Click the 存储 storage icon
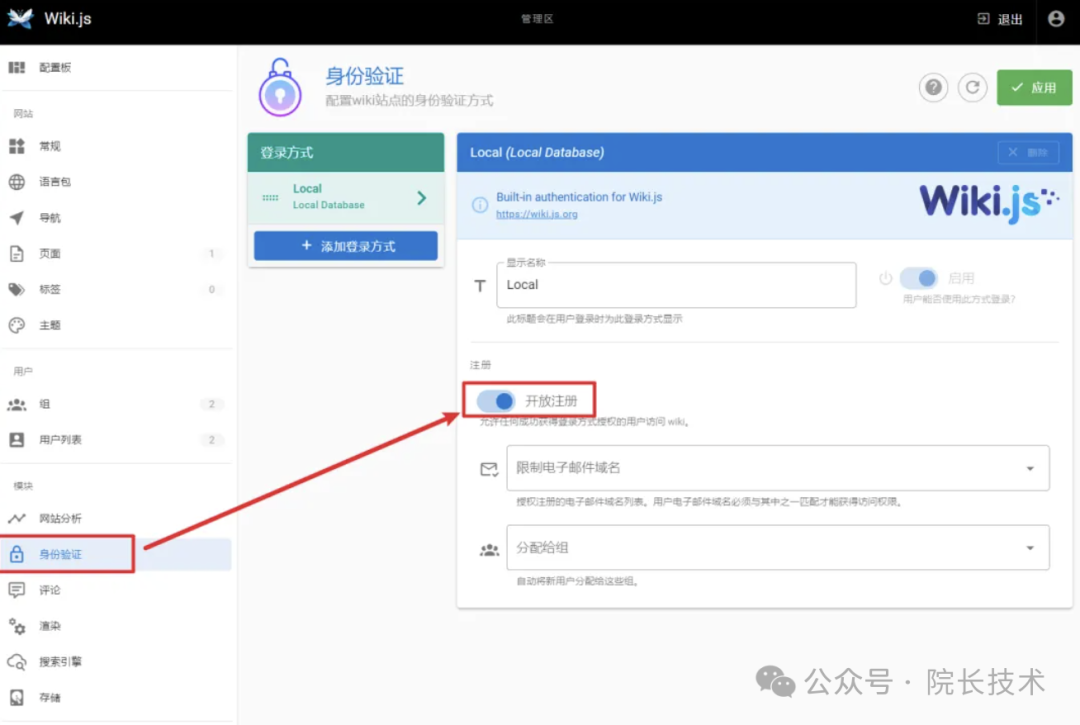 coord(17,697)
